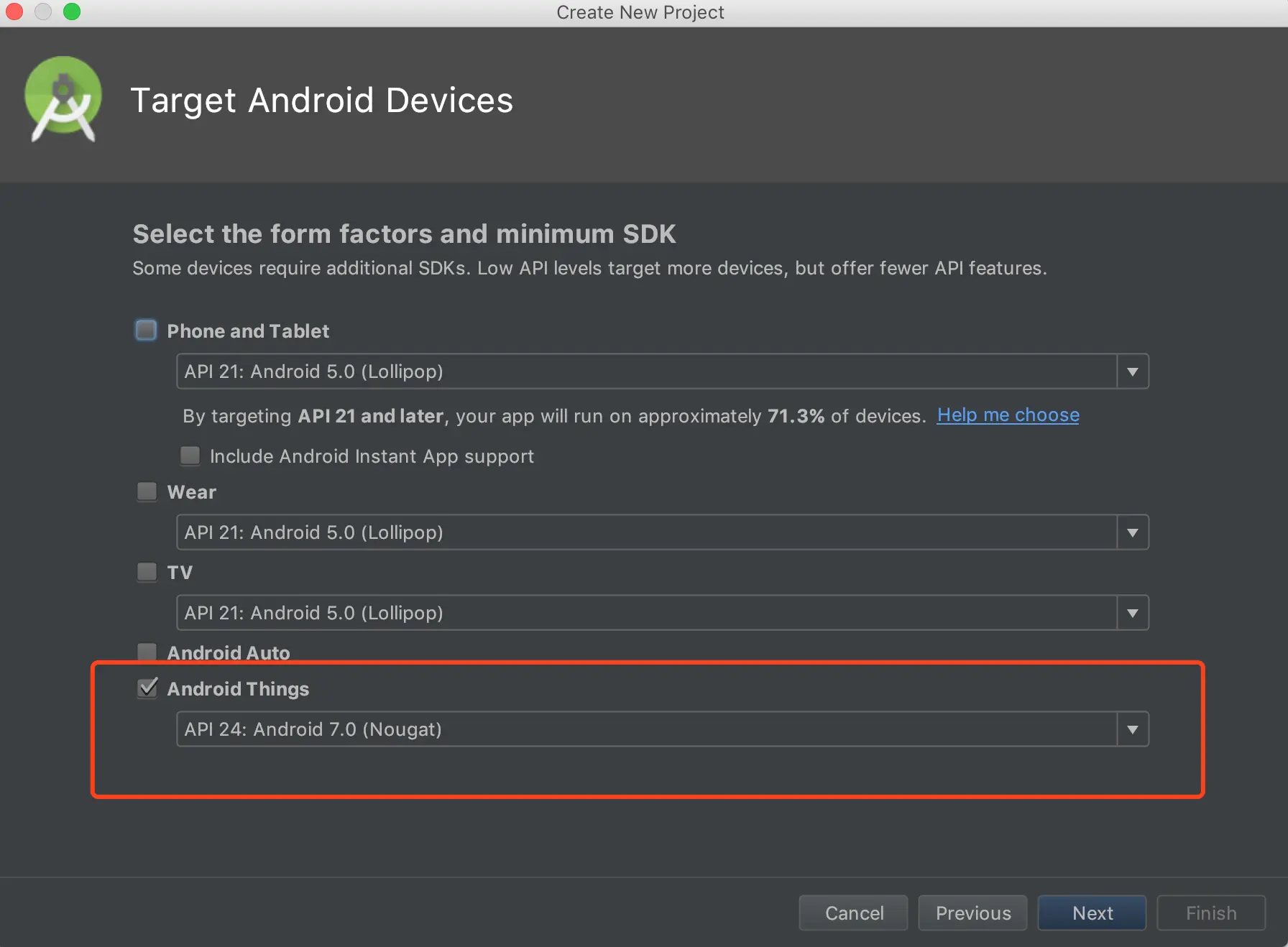
Task: Tick Include Android Instant App support
Action: click(x=190, y=456)
